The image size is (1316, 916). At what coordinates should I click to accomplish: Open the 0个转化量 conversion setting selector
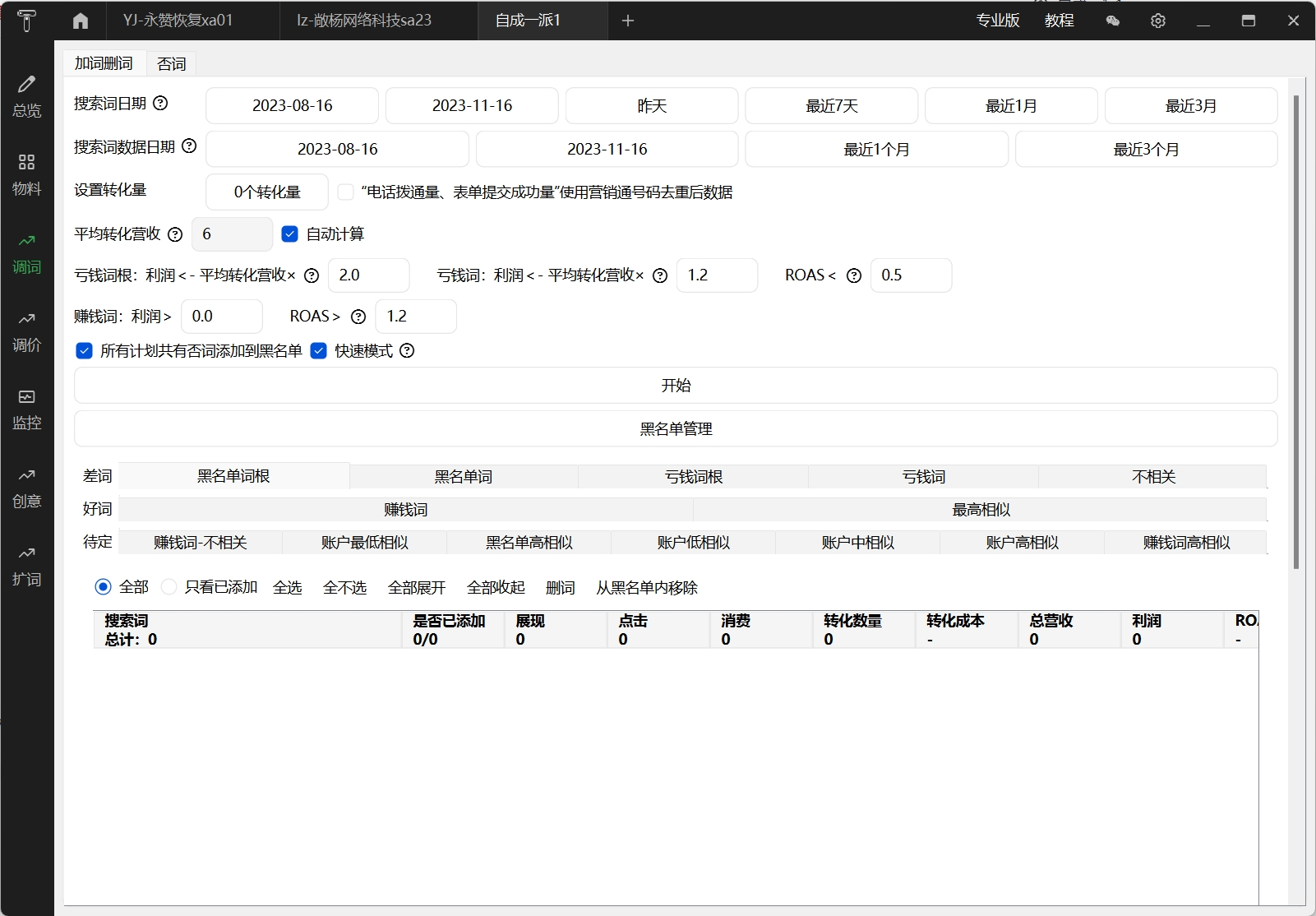click(267, 192)
